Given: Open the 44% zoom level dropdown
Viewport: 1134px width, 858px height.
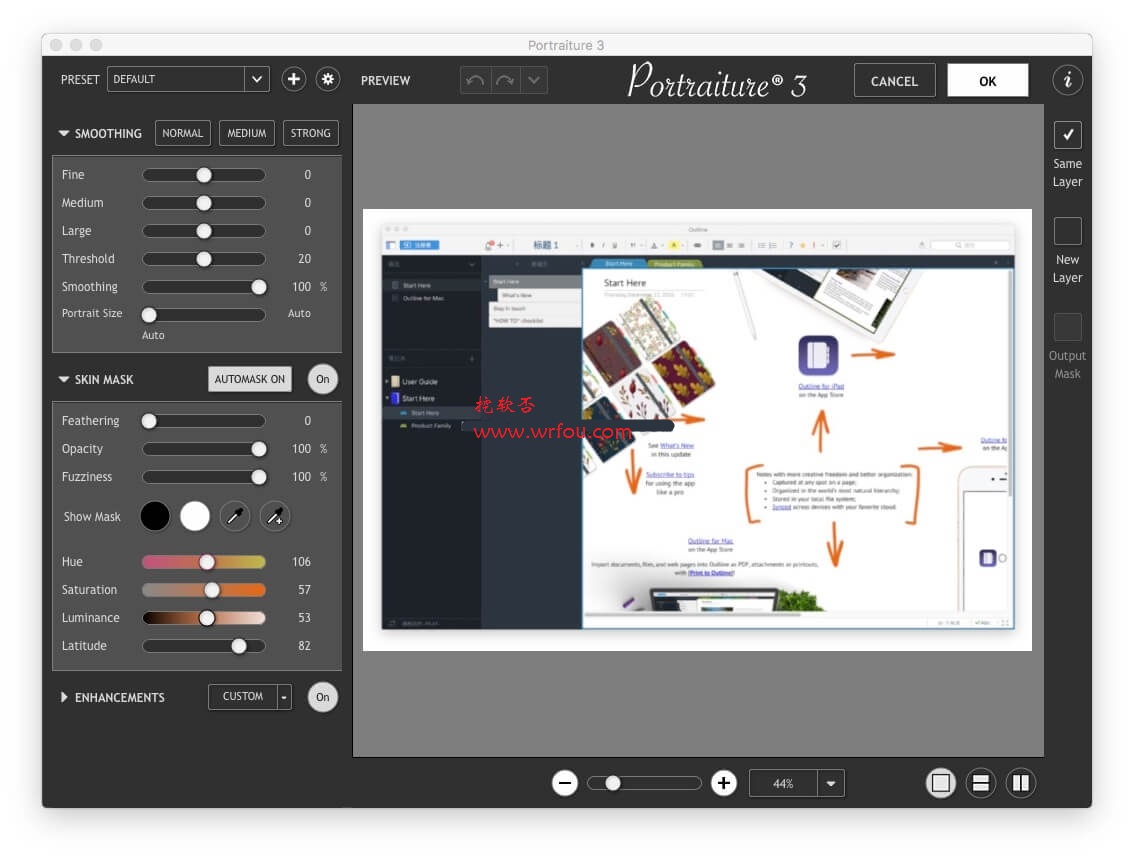Looking at the screenshot, I should coord(831,783).
